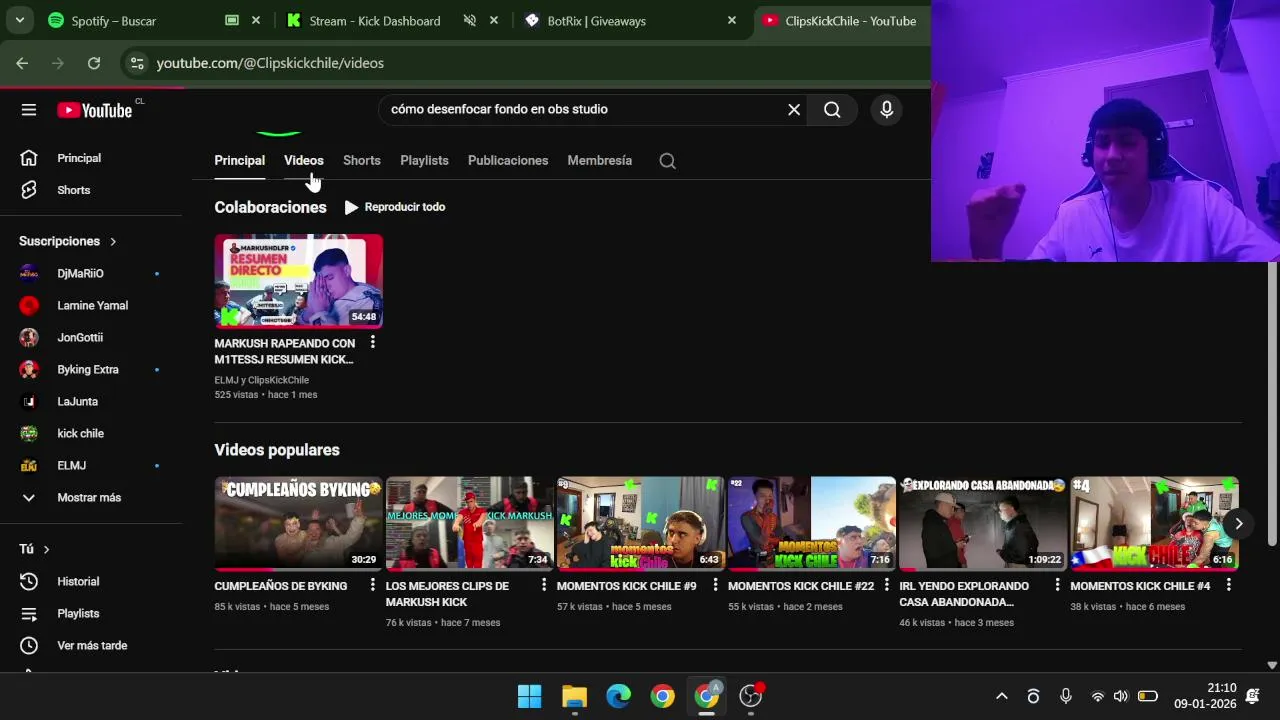Click the browser address bar URL
Viewport: 1280px width, 720px height.
click(270, 63)
